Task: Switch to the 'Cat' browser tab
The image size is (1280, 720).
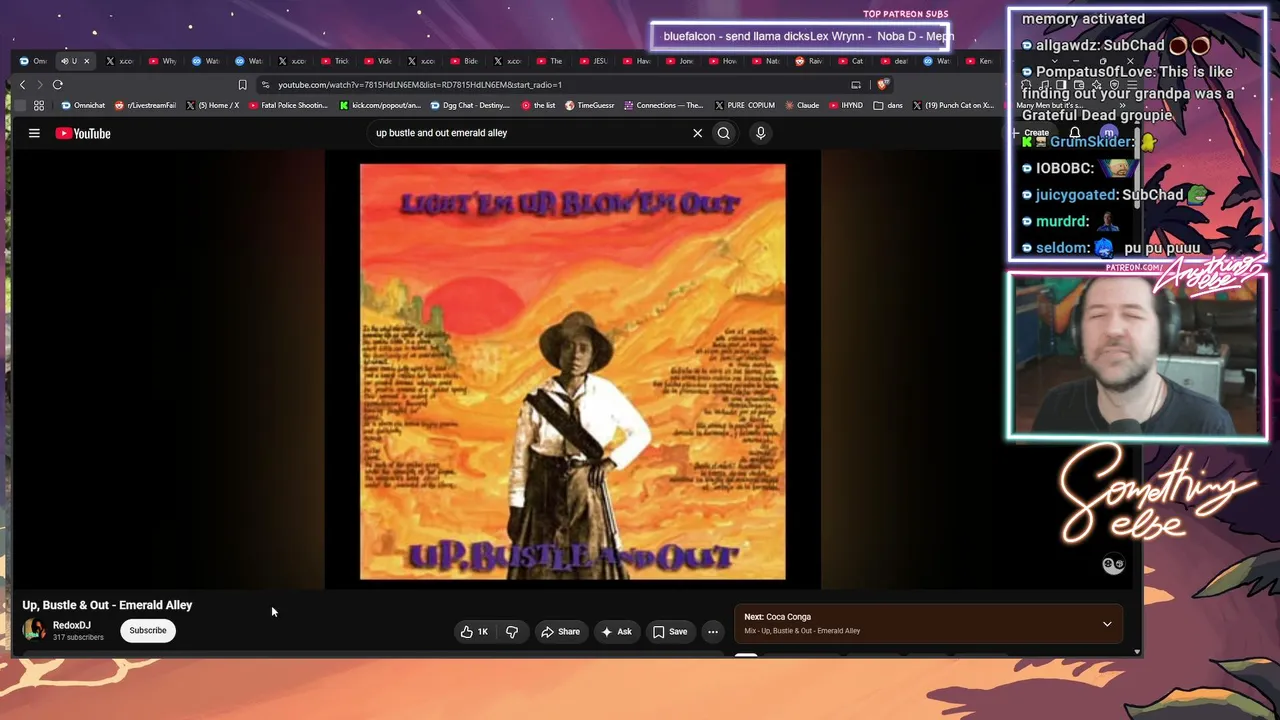Action: pyautogui.click(x=851, y=61)
